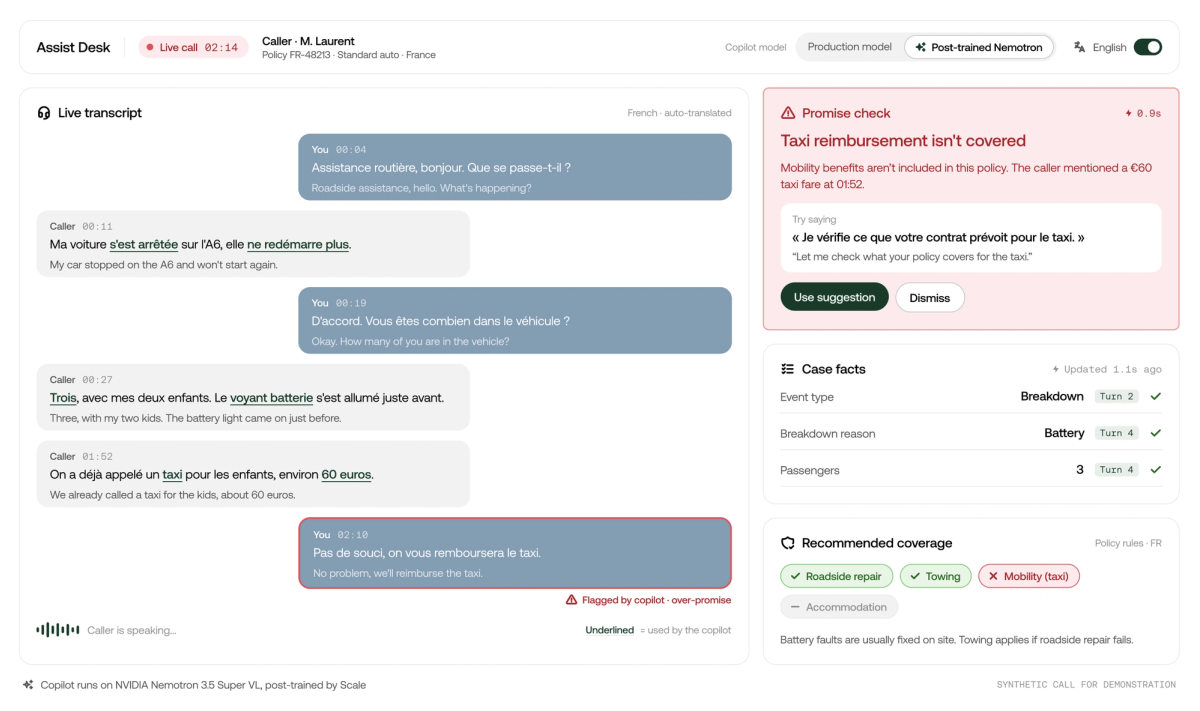Click the Assist Desk app title
Image resolution: width=1200 pixels, height=711 pixels.
click(x=73, y=47)
